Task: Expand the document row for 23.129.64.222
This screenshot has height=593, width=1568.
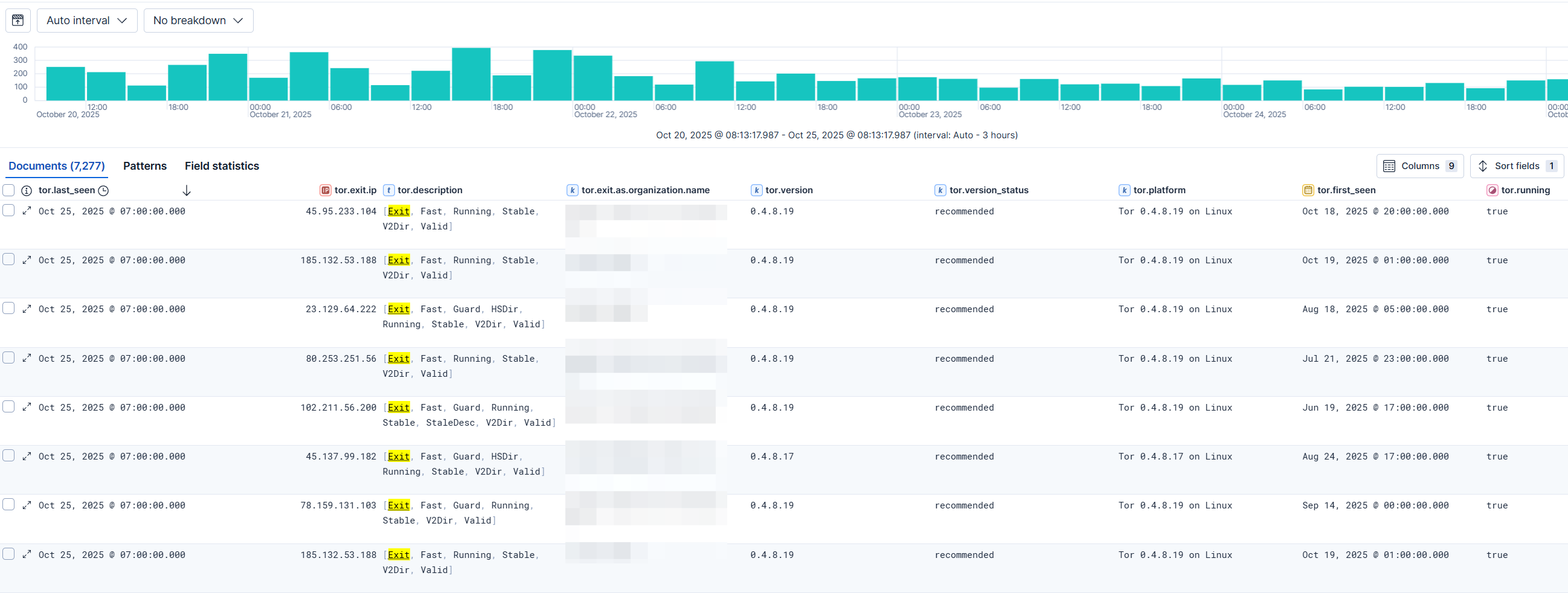Action: pyautogui.click(x=27, y=309)
